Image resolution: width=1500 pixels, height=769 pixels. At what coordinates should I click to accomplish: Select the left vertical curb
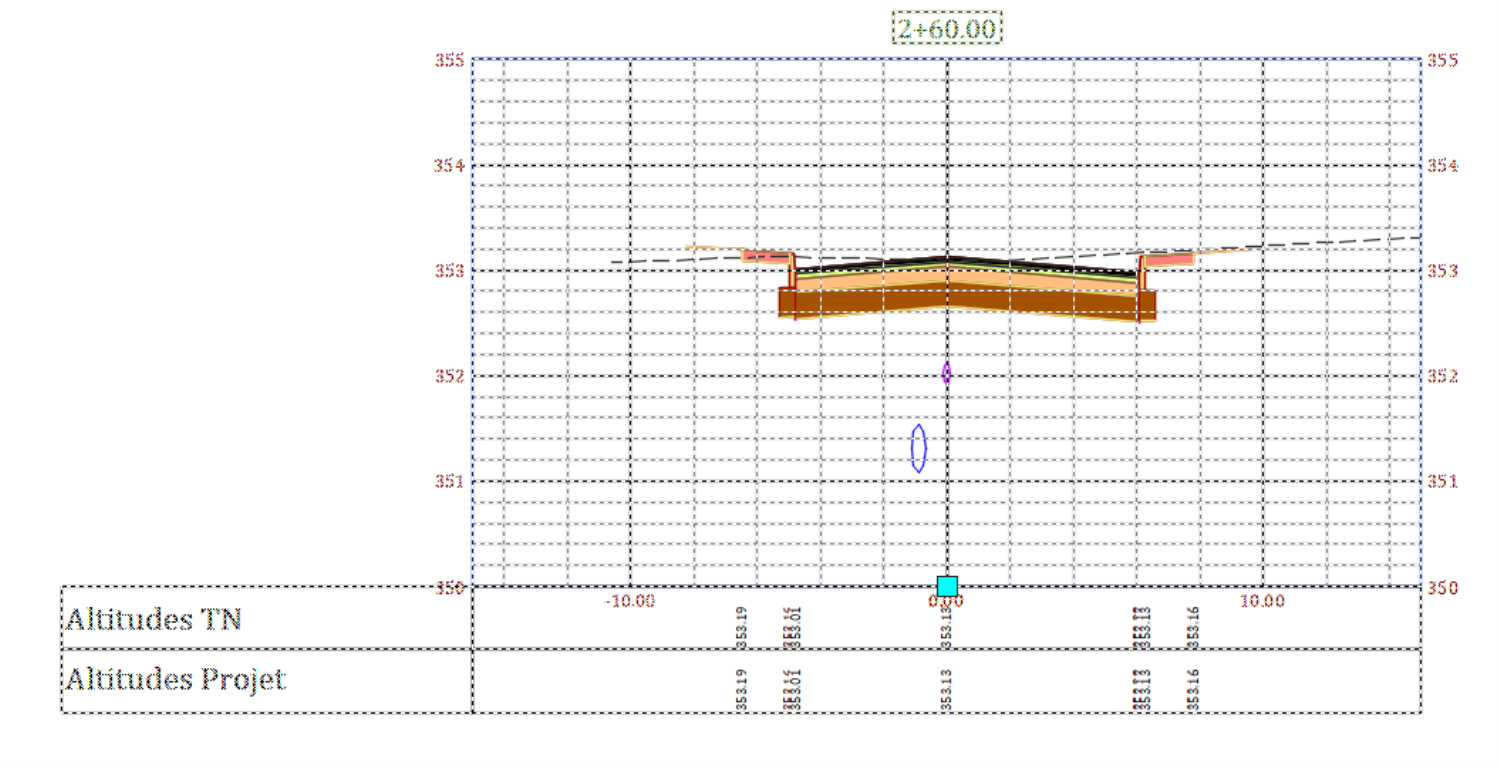(793, 272)
